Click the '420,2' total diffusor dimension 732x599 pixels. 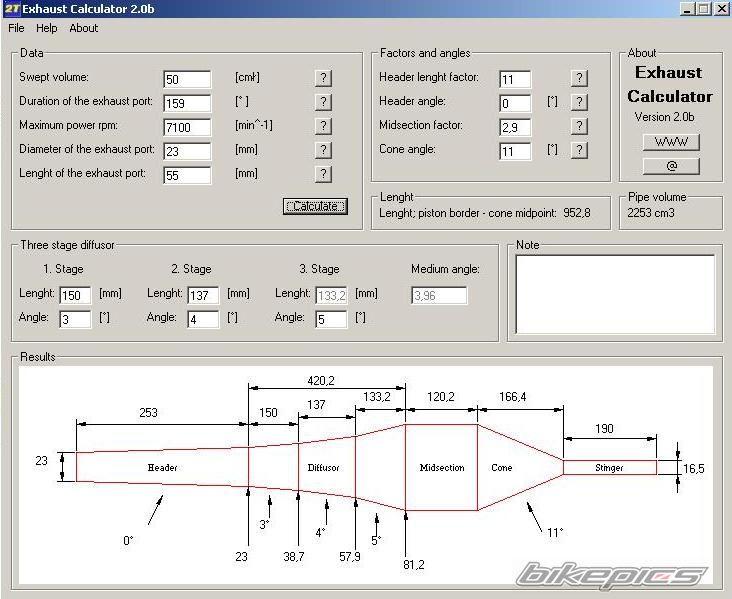click(321, 381)
